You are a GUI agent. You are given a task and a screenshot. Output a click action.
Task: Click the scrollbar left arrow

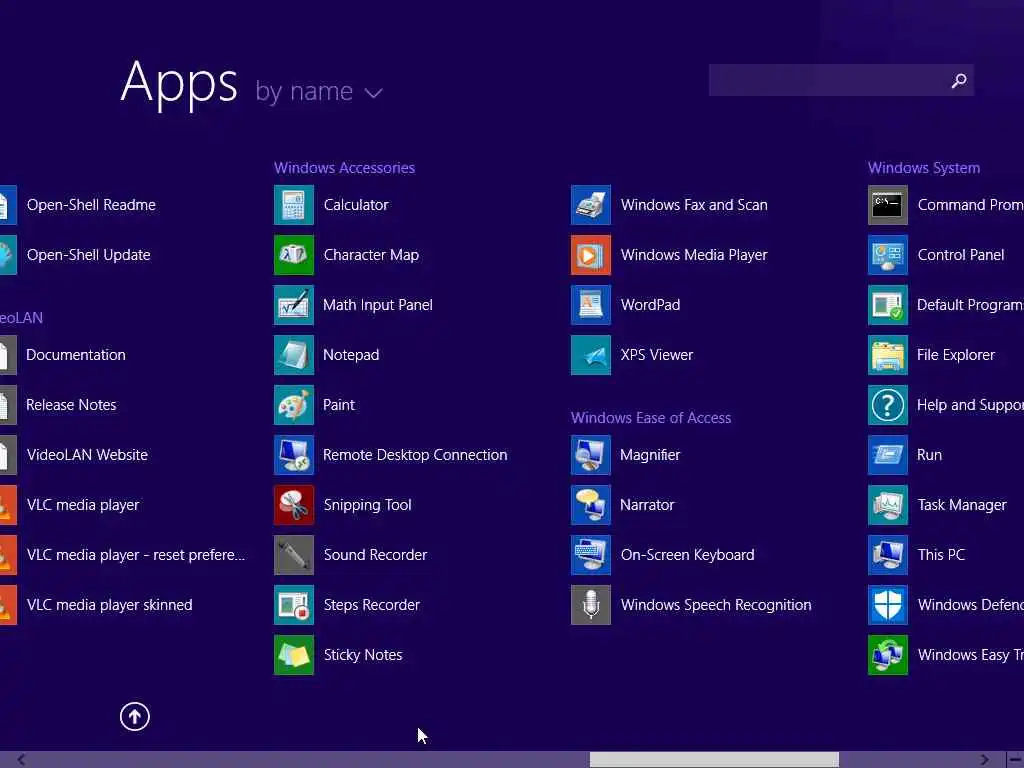click(x=22, y=760)
